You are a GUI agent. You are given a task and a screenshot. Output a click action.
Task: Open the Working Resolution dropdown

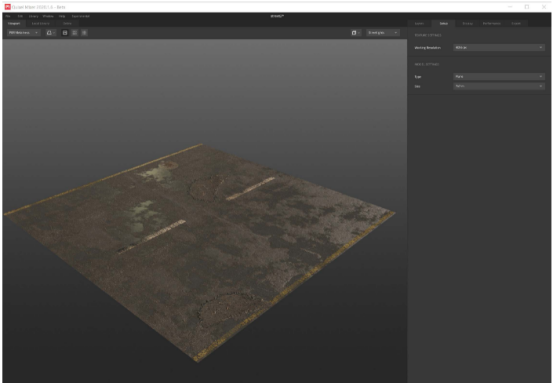tap(499, 47)
